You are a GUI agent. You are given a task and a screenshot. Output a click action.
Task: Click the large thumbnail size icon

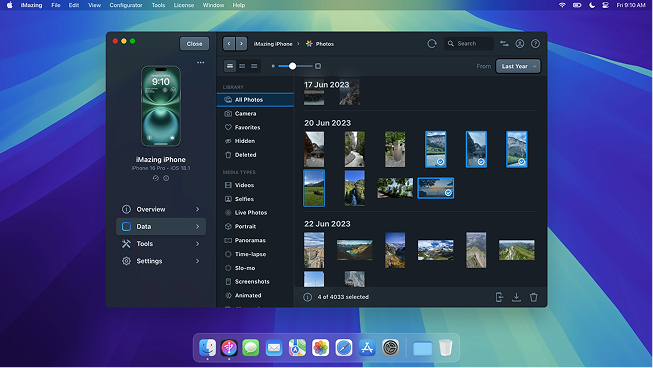(x=318, y=66)
